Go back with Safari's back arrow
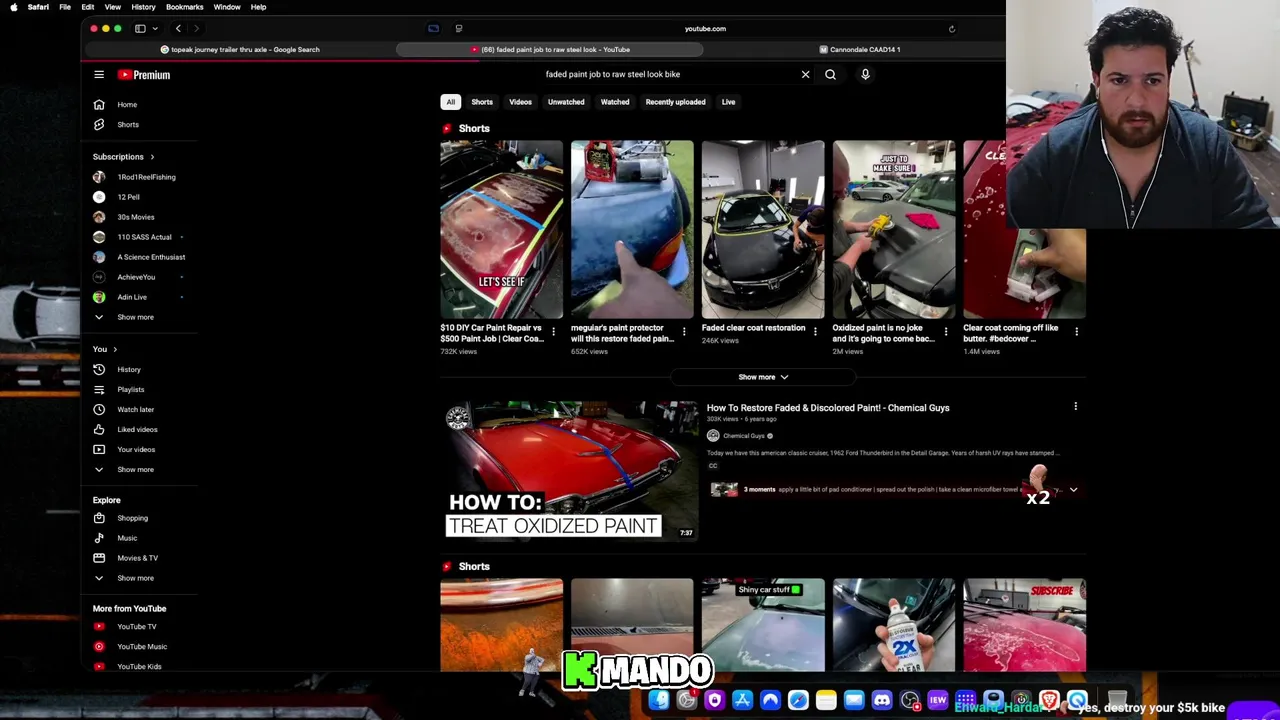 coord(178,28)
